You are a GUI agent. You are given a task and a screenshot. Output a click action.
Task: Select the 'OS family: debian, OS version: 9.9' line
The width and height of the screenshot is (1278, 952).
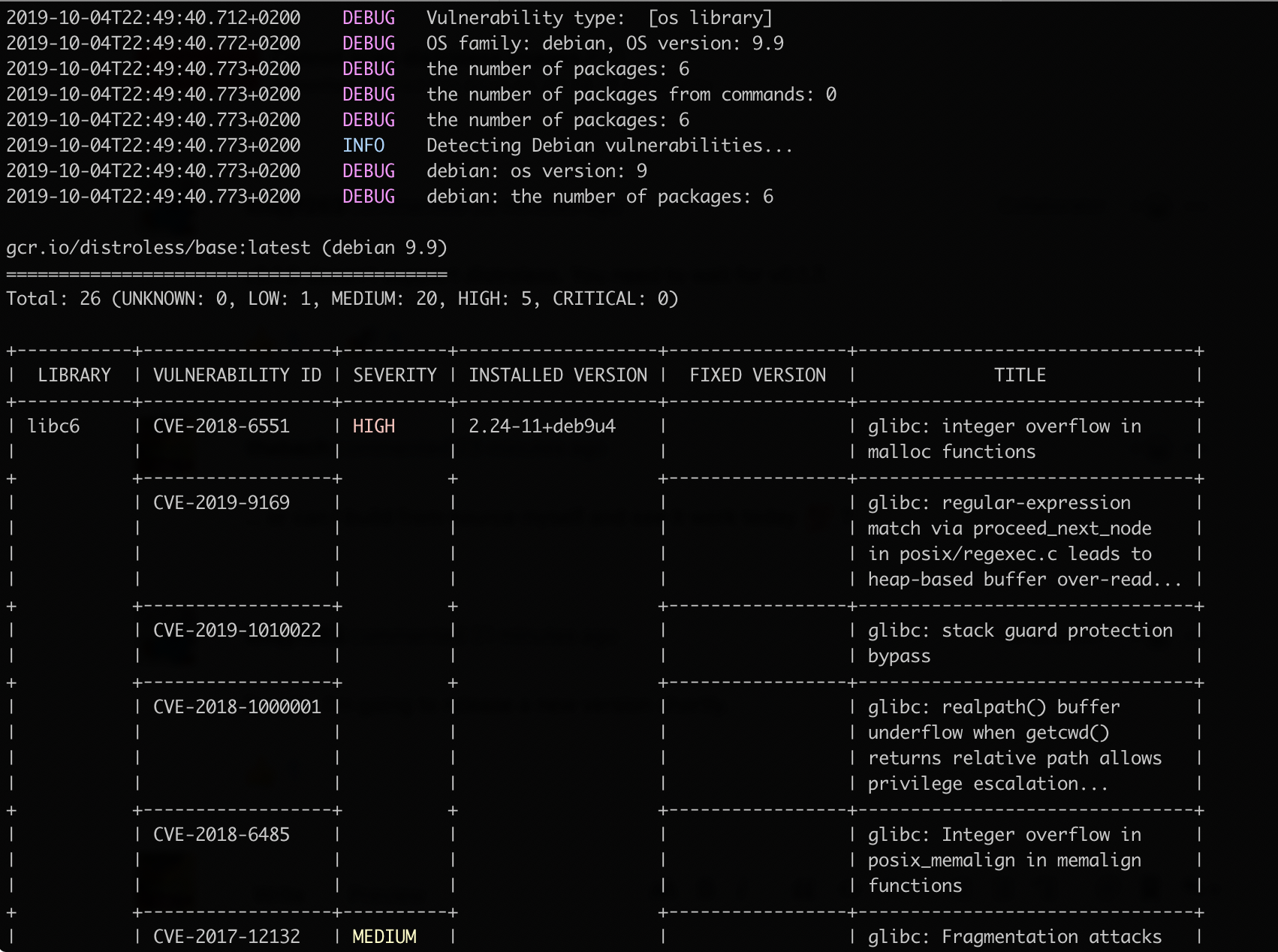(x=605, y=44)
